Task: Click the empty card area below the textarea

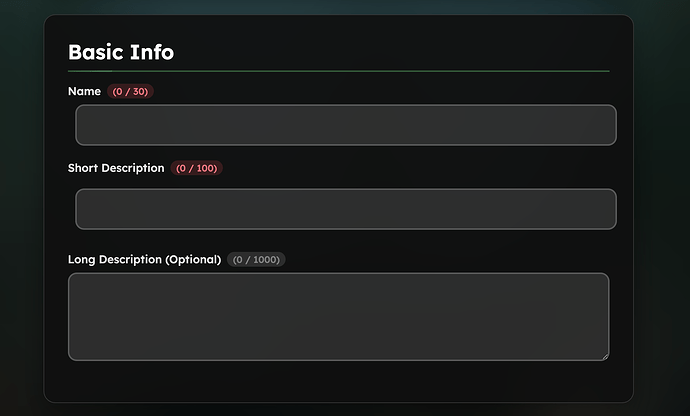Action: pyautogui.click(x=338, y=381)
